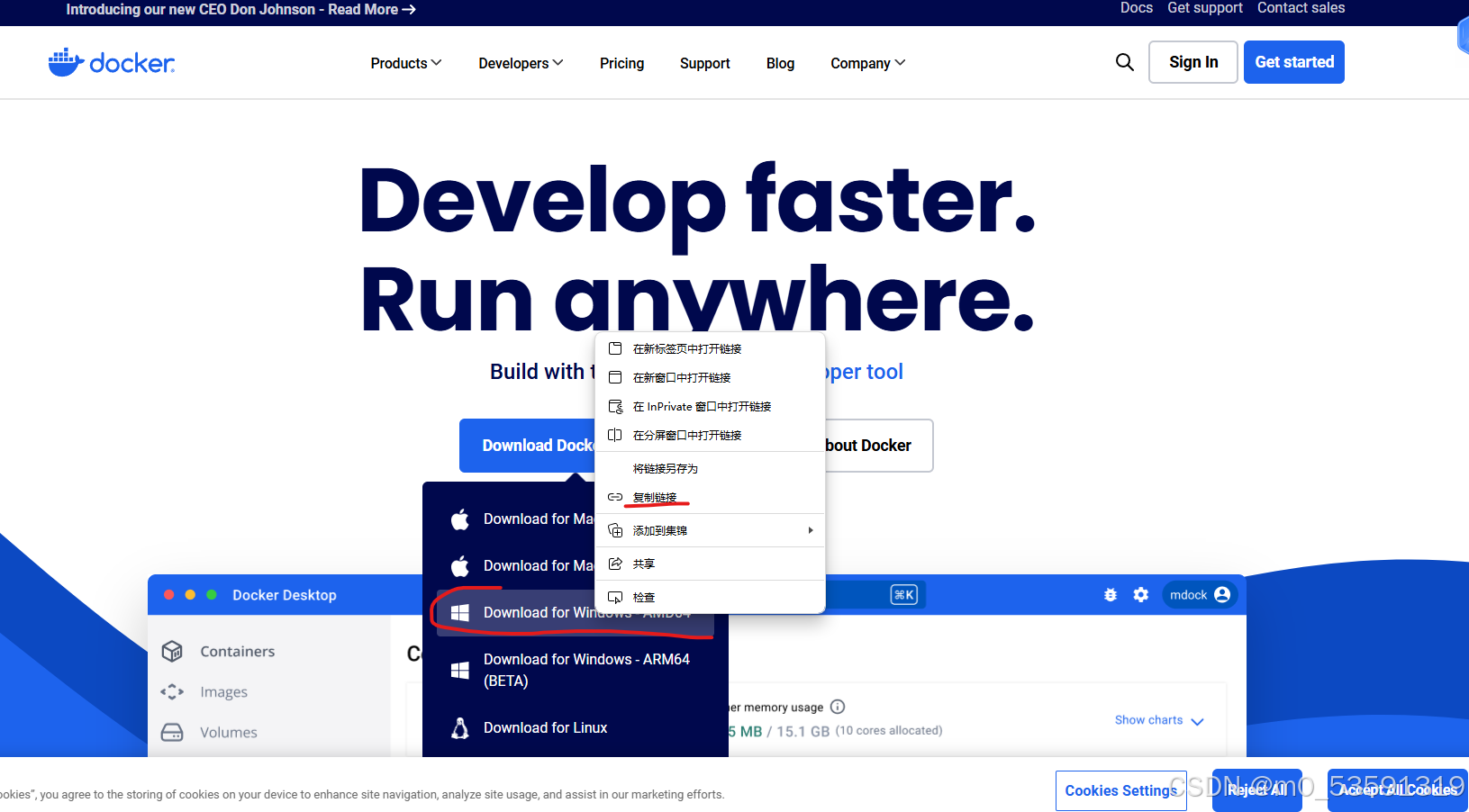The width and height of the screenshot is (1469, 812).
Task: Click the command-K shortcut badge
Action: tap(904, 595)
